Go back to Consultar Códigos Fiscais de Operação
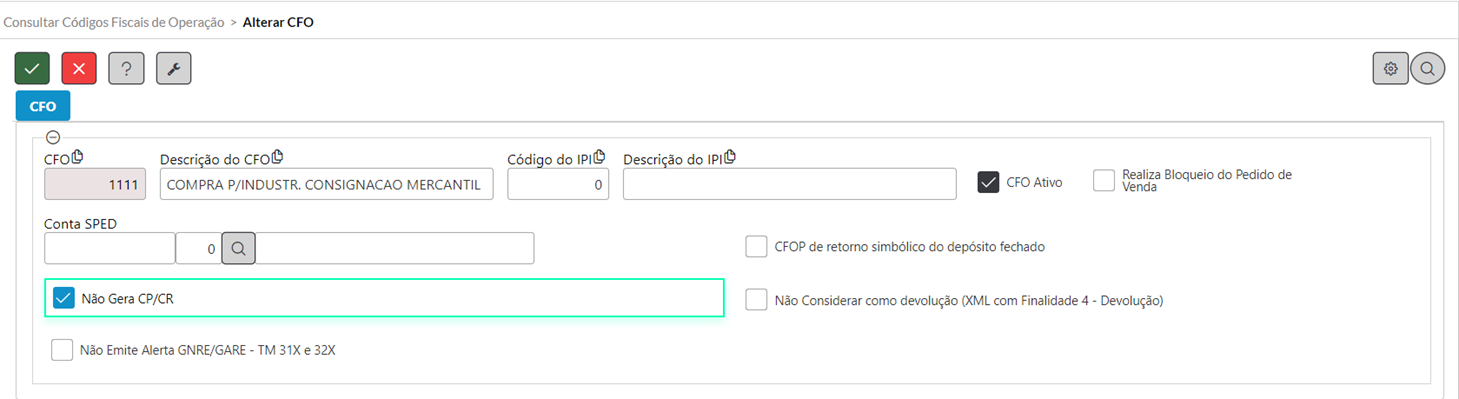The image size is (1459, 399). 114,21
